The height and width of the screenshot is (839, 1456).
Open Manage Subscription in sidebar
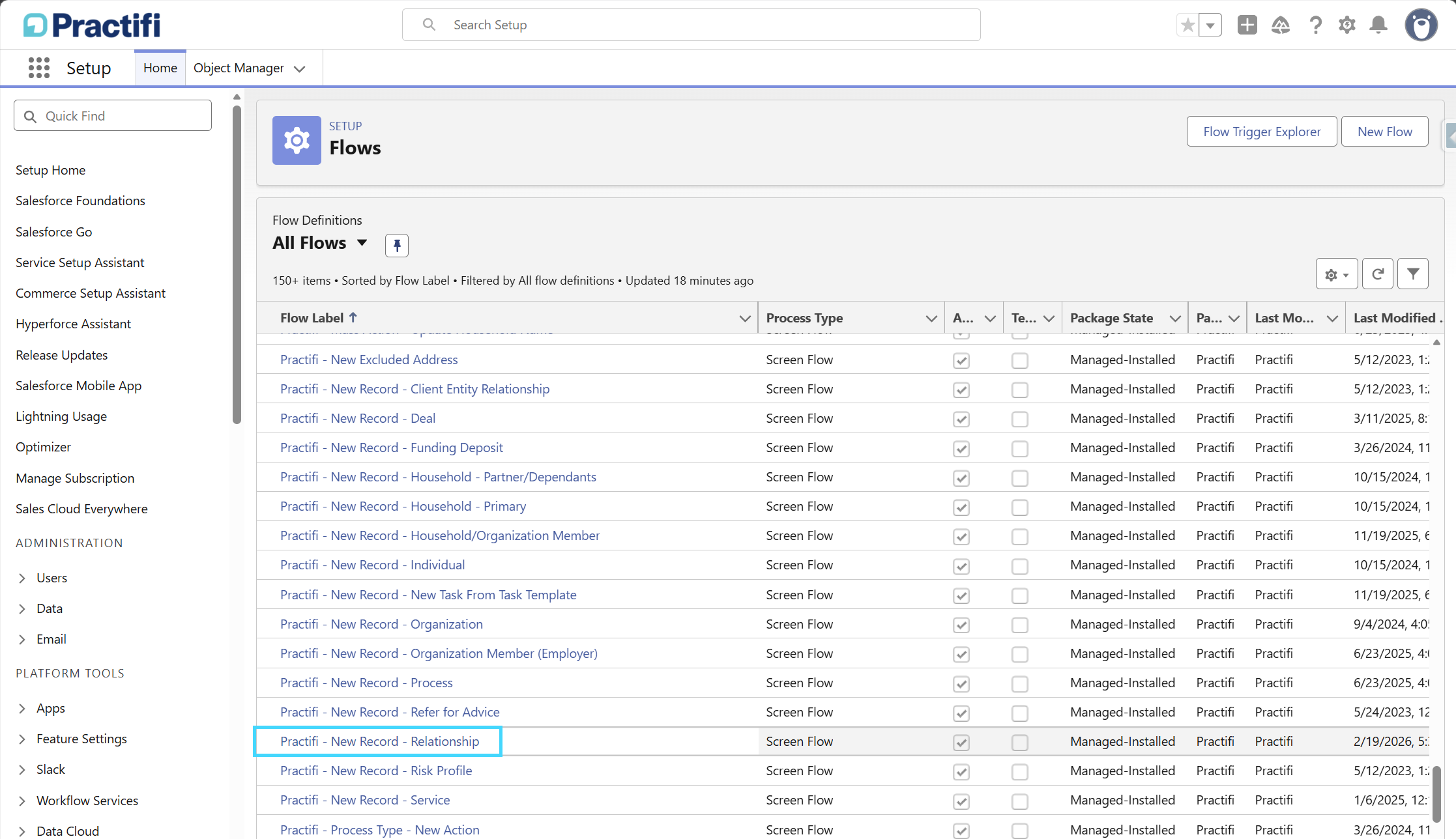tap(75, 478)
